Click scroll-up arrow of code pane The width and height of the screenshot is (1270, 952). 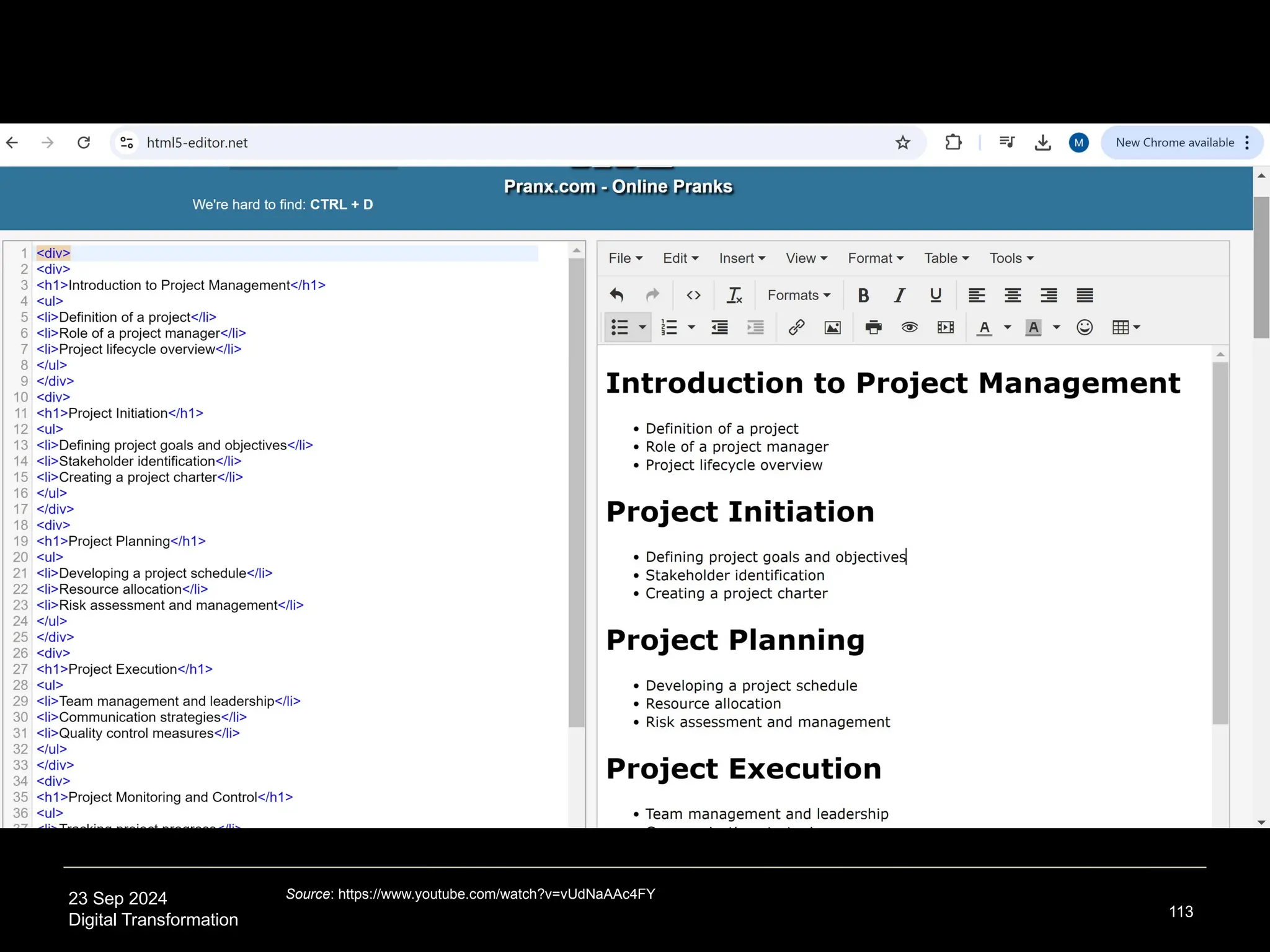pos(577,250)
